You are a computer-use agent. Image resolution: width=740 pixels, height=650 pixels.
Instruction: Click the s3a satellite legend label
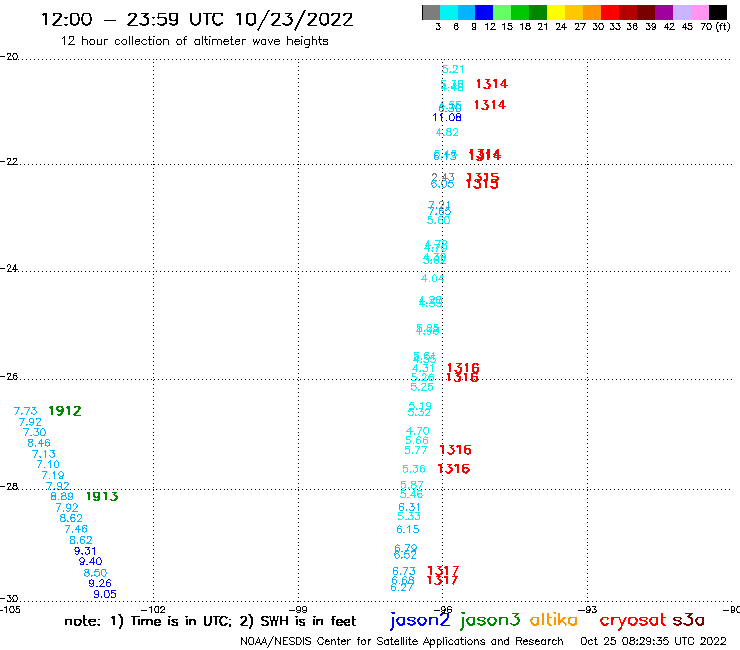[x=689, y=620]
